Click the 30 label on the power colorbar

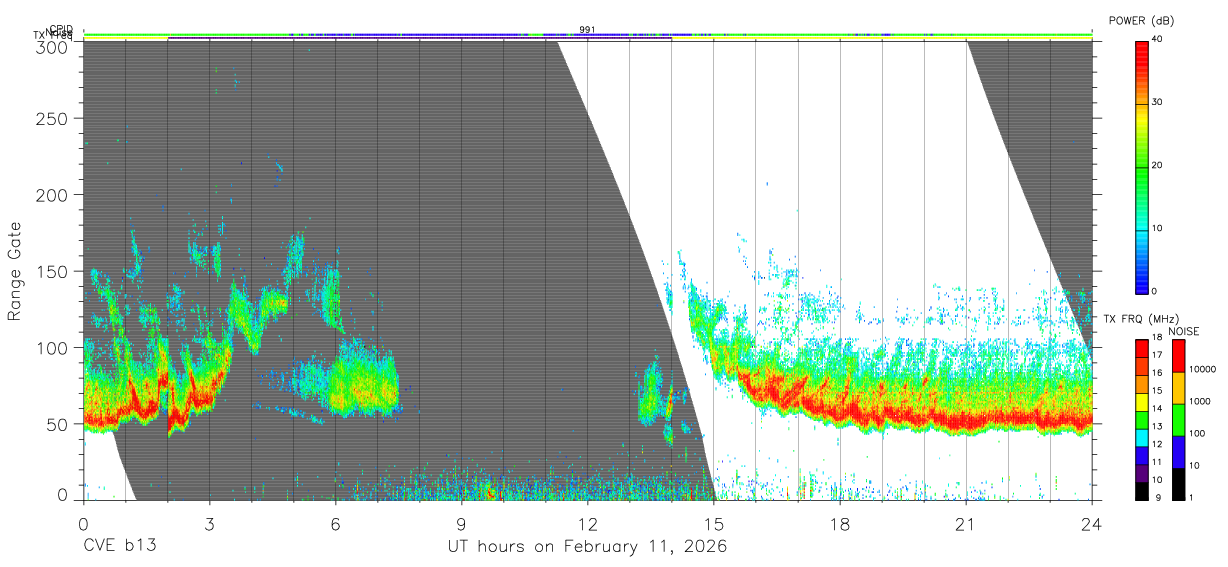point(1157,102)
